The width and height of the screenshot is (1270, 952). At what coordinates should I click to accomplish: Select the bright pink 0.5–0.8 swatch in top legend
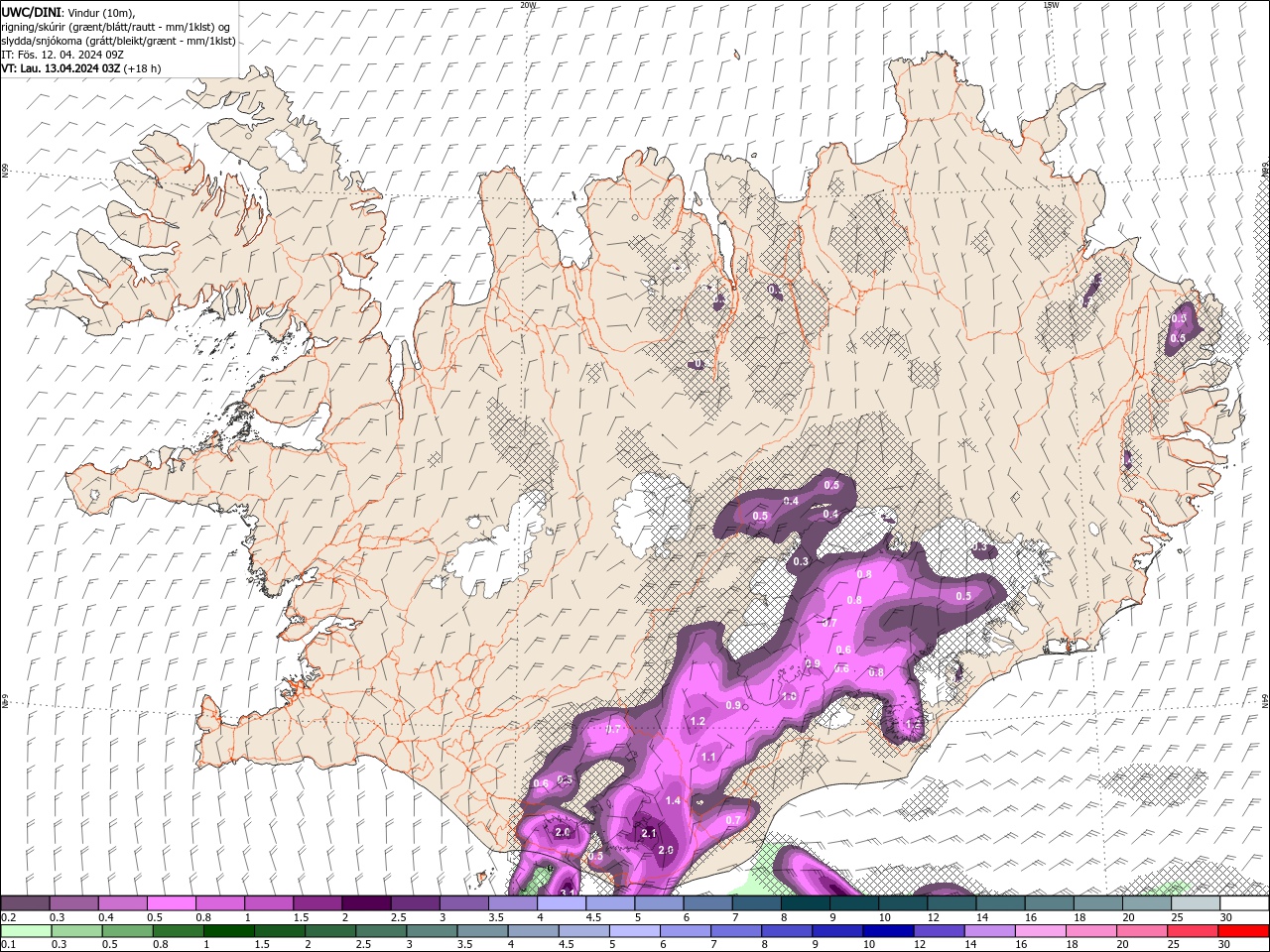[x=171, y=903]
